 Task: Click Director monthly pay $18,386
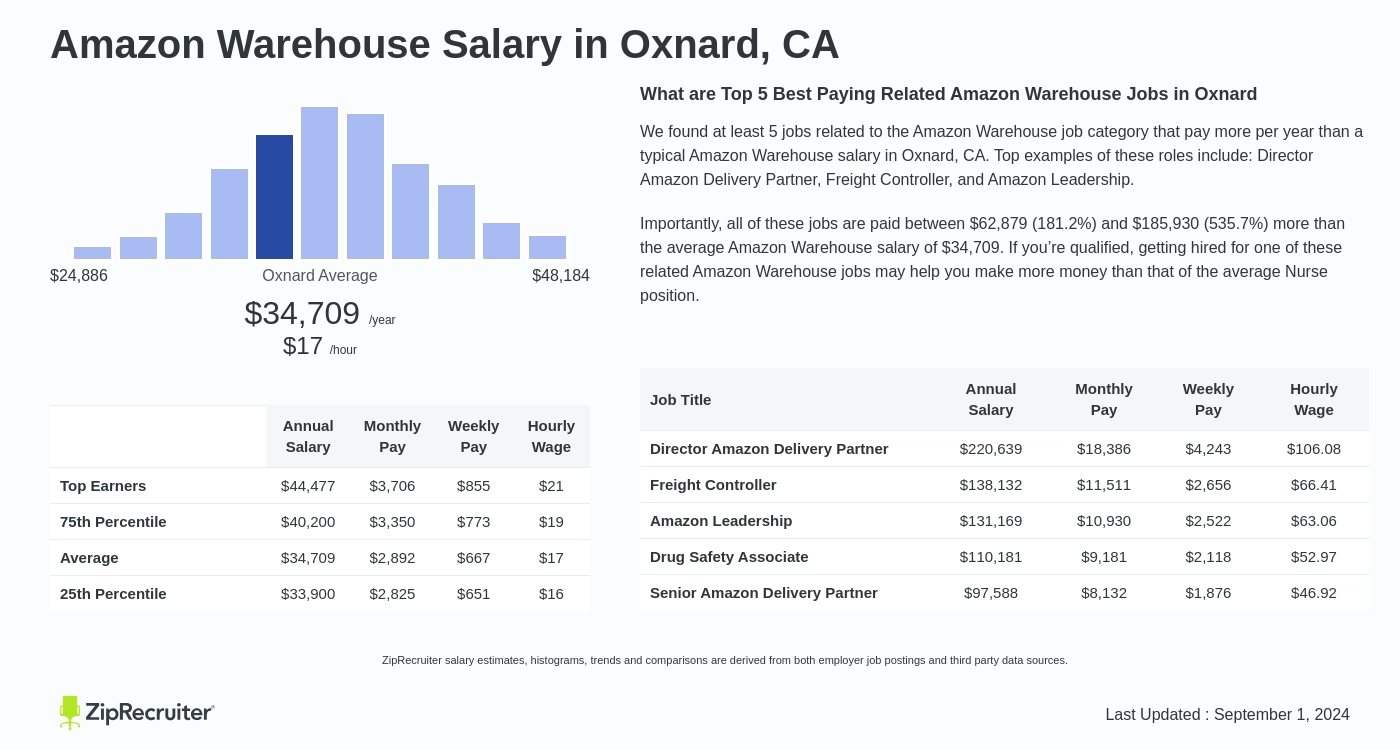point(1104,449)
